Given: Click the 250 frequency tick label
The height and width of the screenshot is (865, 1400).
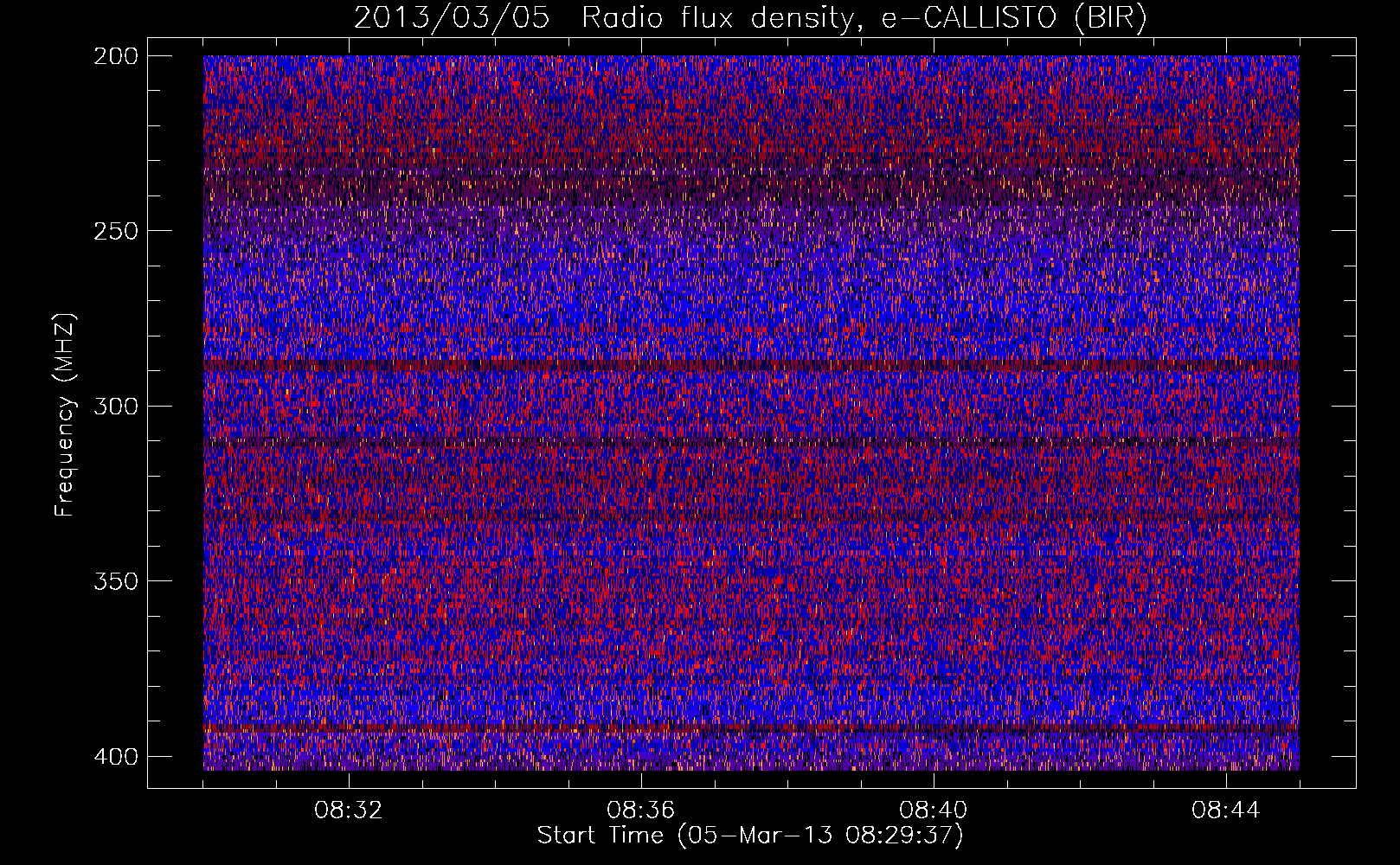Looking at the screenshot, I should 115,231.
